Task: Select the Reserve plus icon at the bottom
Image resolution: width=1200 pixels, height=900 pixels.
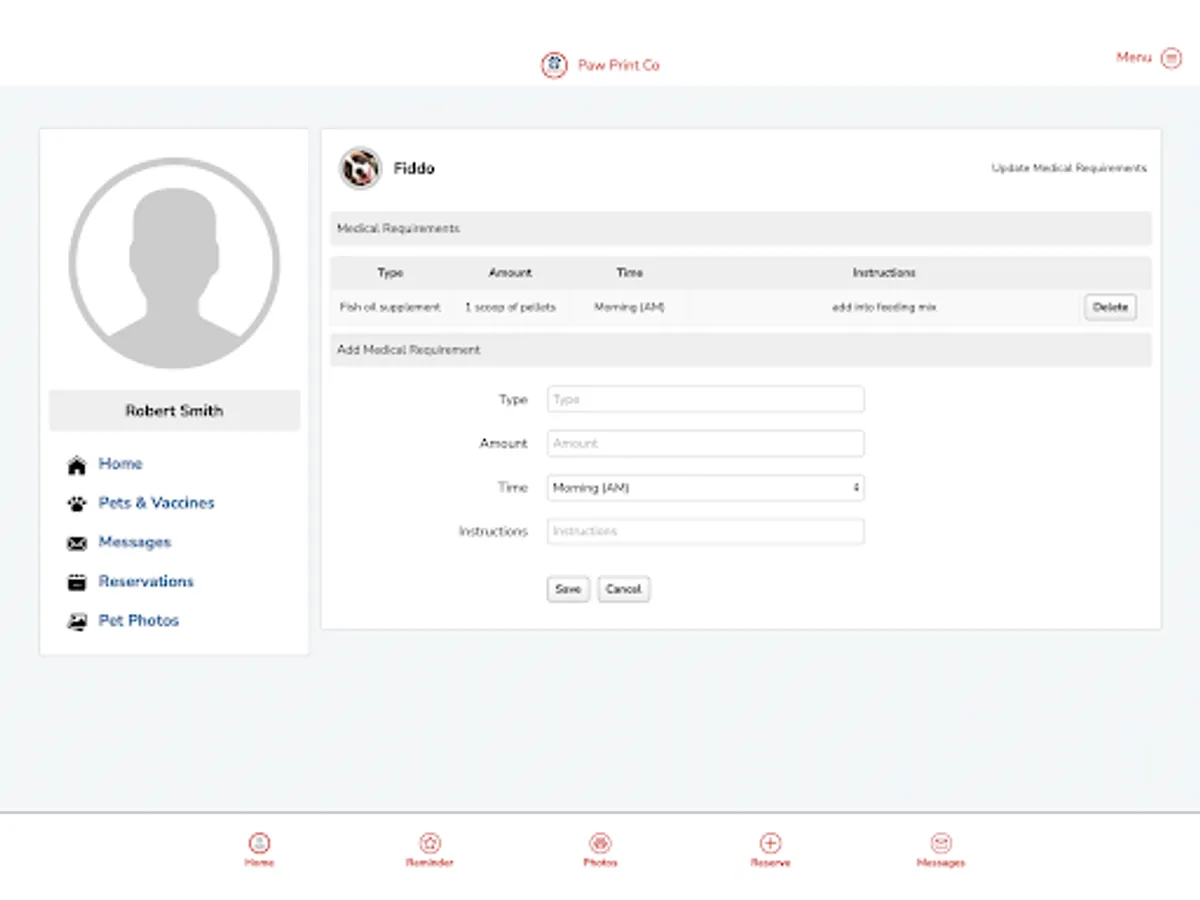Action: [x=770, y=844]
